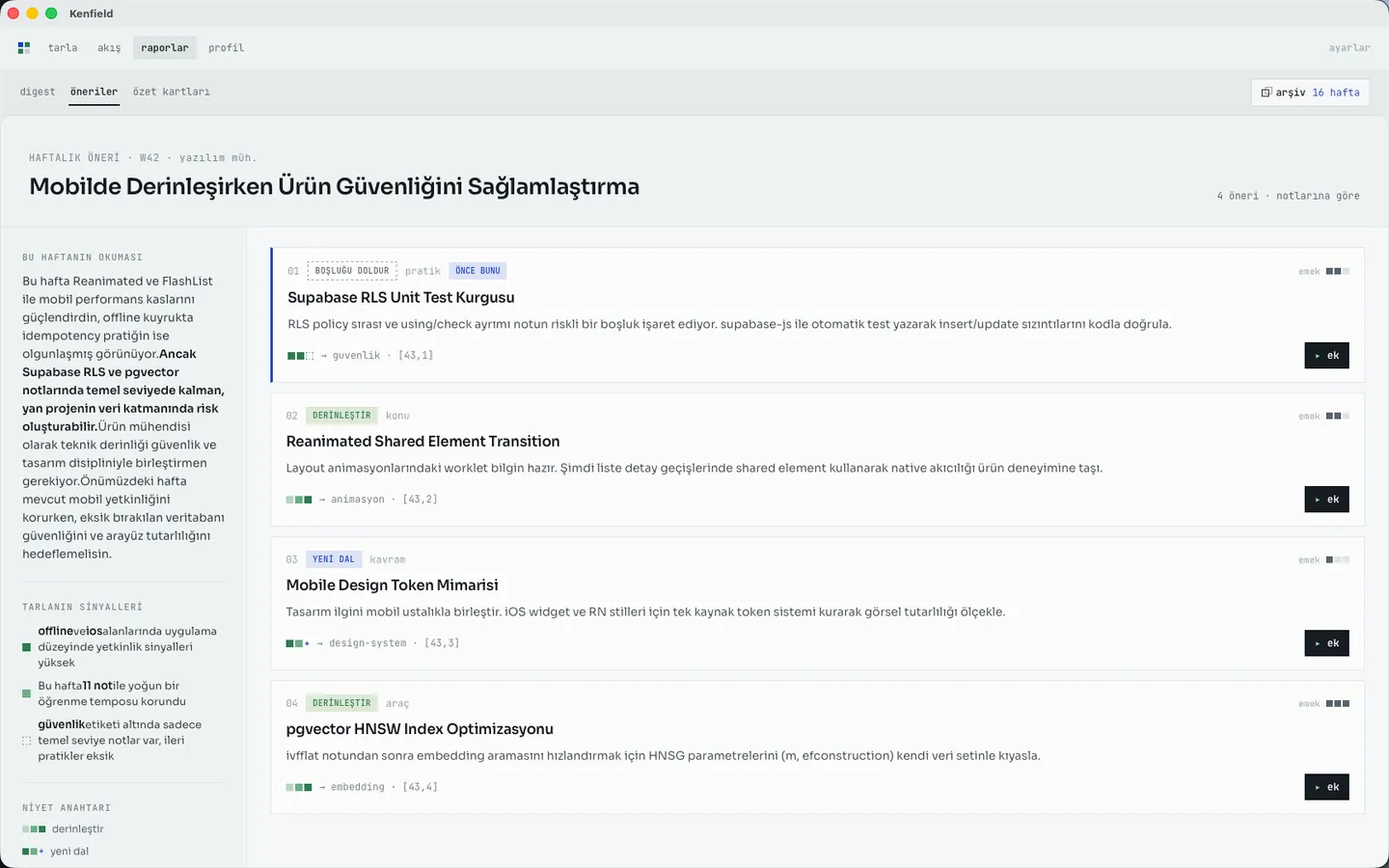Click the design-system intent squares indicator
Viewport: 1389px width, 868px height.
click(298, 643)
